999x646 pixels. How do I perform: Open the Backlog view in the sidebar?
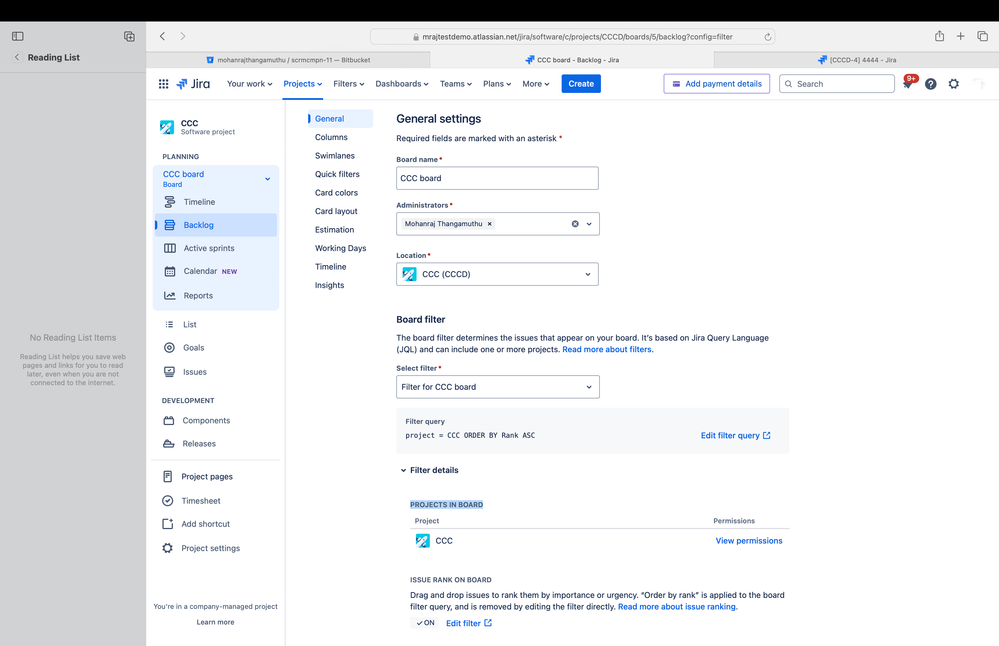[x=198, y=224]
